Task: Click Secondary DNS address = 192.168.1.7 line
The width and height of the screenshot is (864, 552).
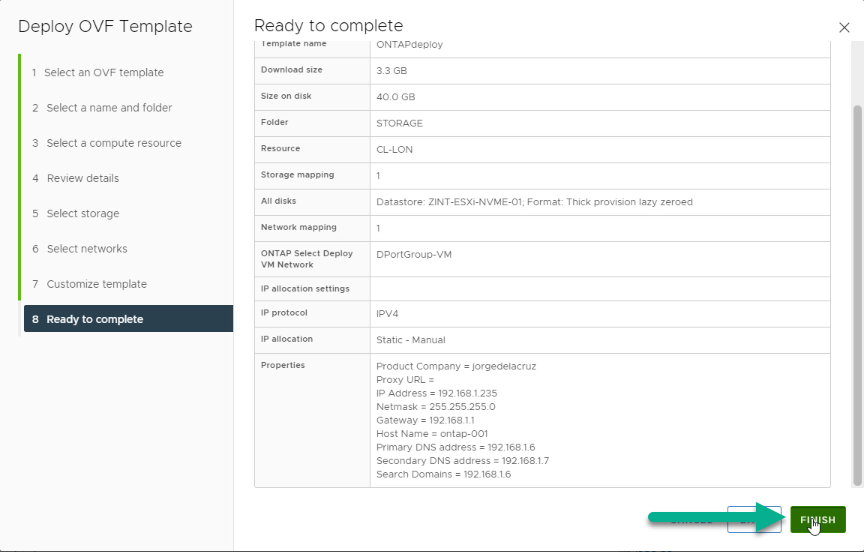Action: 462,461
